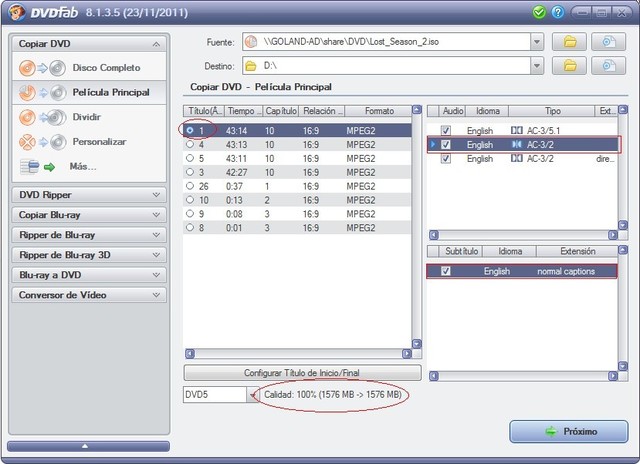Viewport: 640px width, 464px height.
Task: Select the Película Principal disc icon
Action: (x=42, y=93)
